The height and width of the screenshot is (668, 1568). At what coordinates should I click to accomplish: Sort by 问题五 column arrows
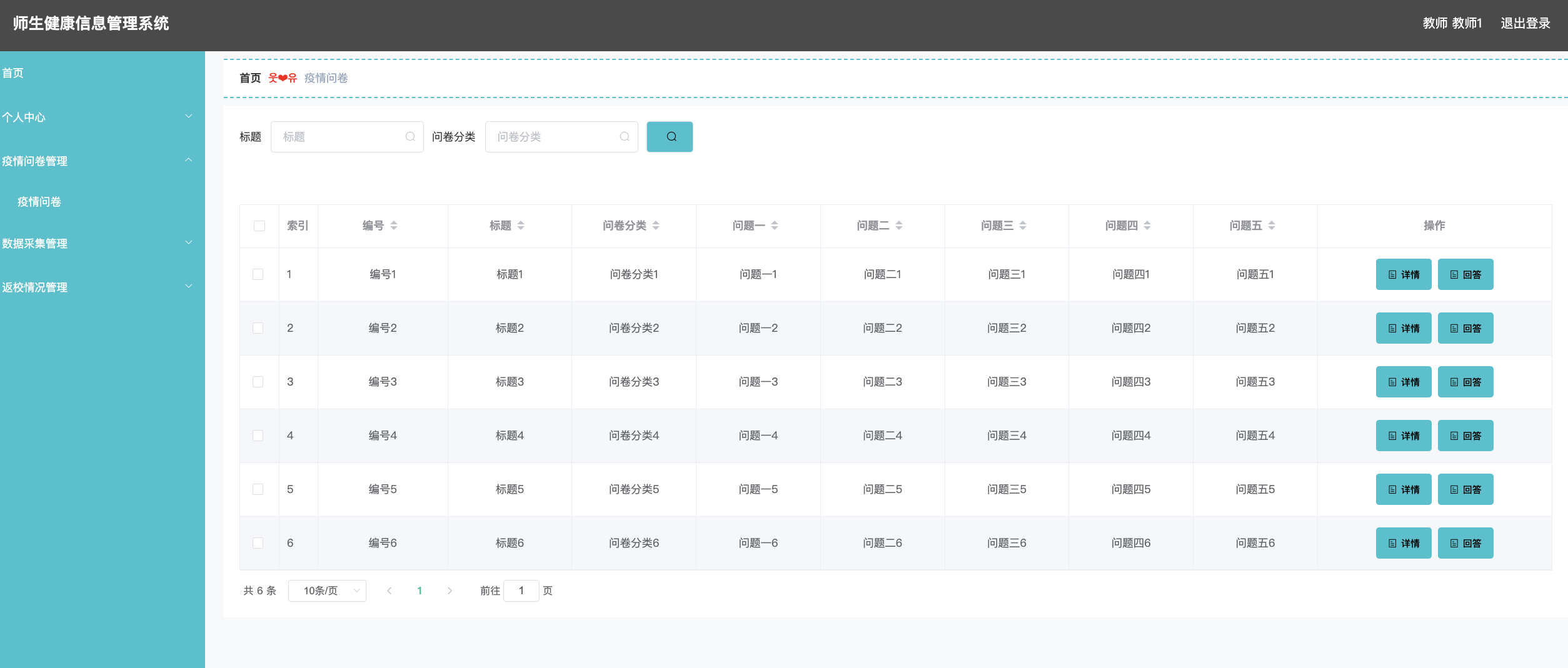(x=1272, y=226)
